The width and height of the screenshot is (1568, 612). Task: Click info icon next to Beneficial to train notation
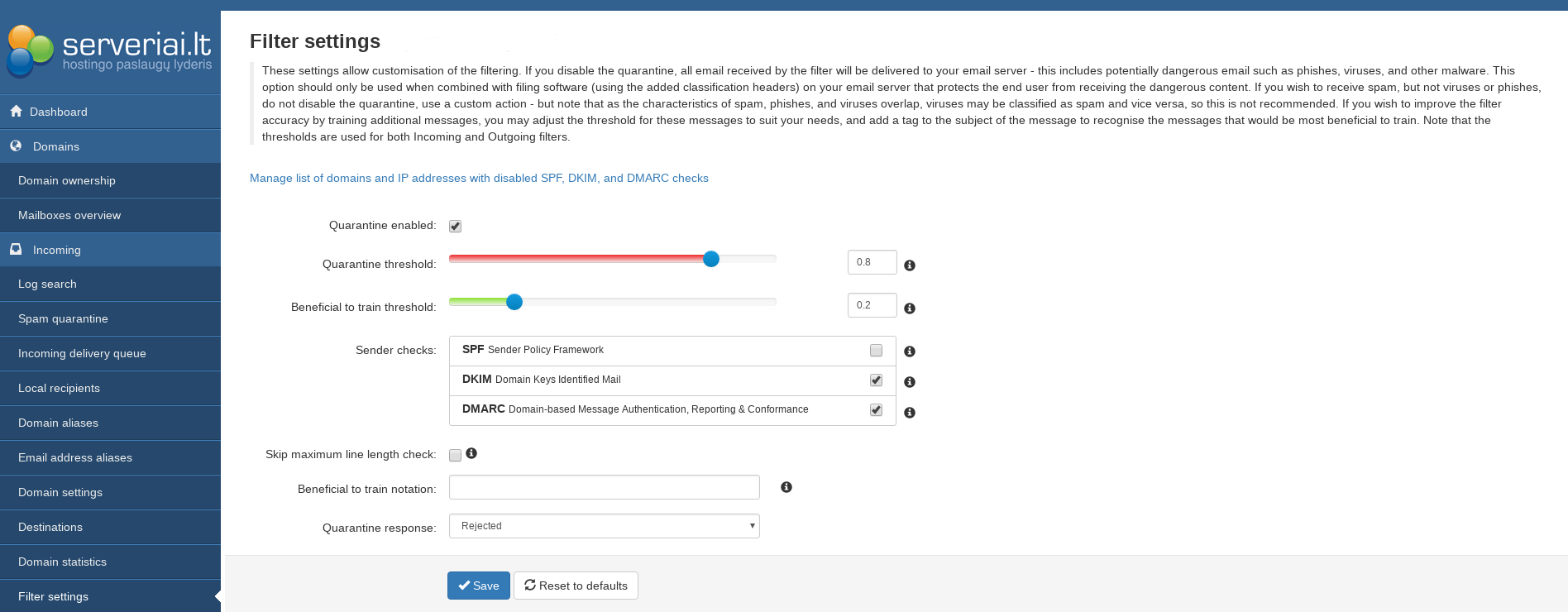786,487
